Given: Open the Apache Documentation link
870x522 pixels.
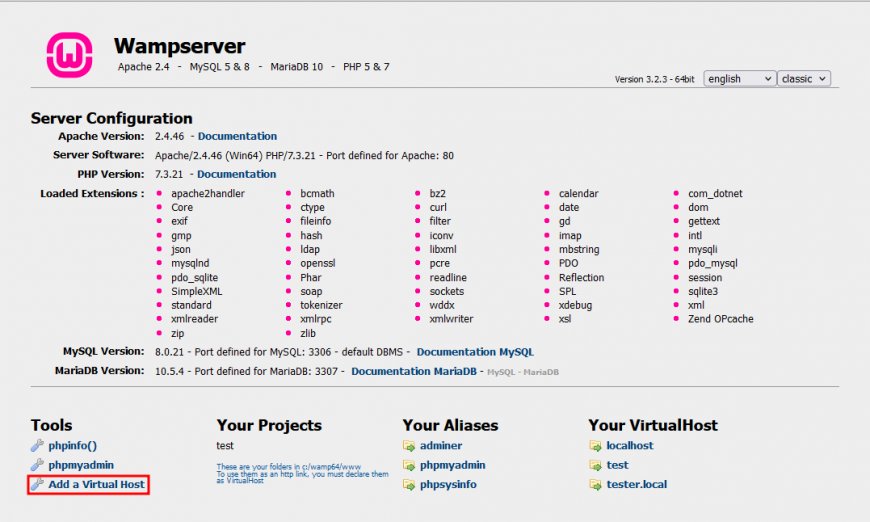Looking at the screenshot, I should (x=237, y=136).
